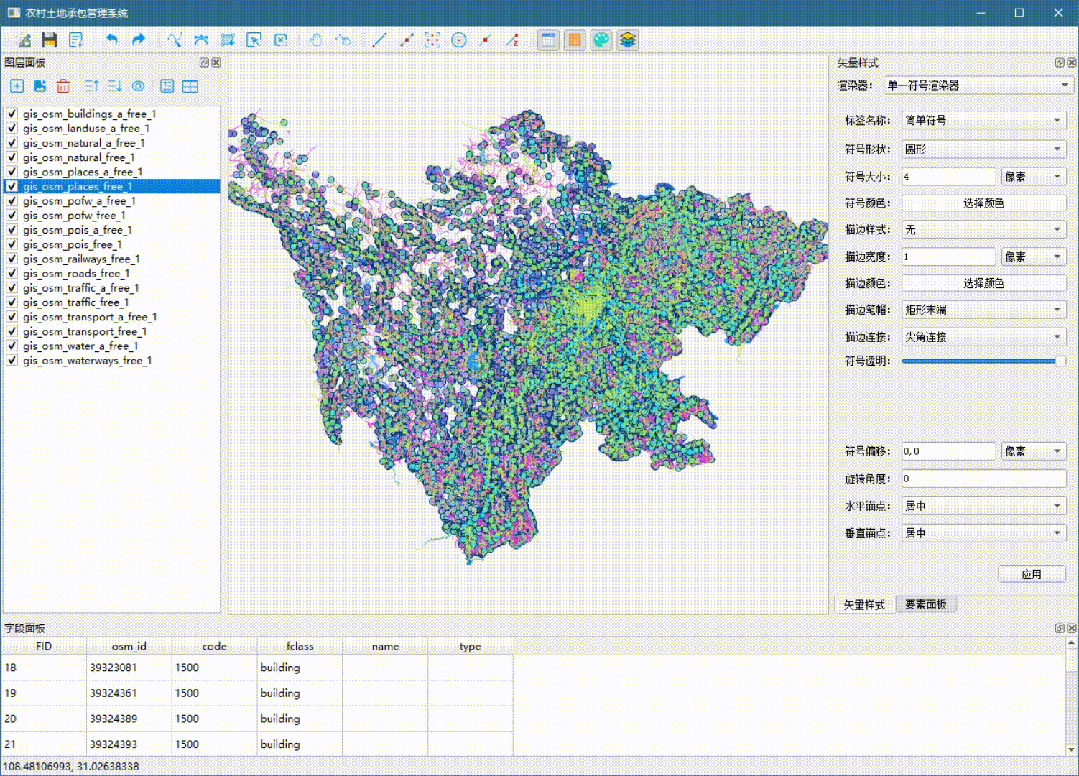1079x776 pixels.
Task: Click the layers stack icon on the toolbar
Action: coord(627,39)
